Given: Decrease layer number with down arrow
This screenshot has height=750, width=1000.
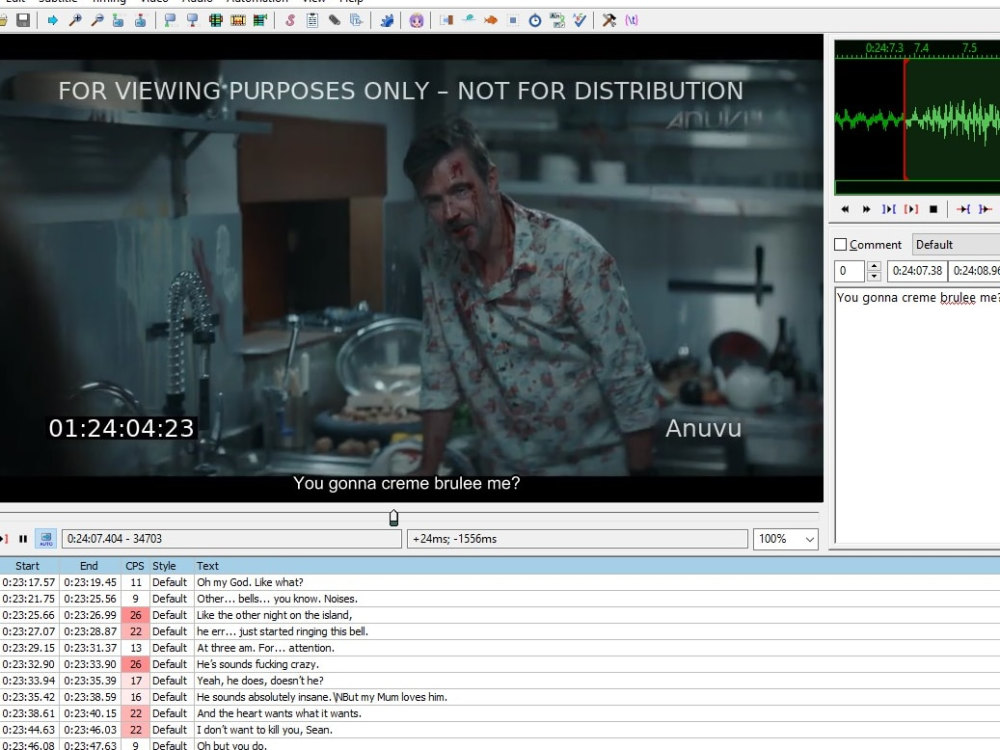Looking at the screenshot, I should 874,276.
